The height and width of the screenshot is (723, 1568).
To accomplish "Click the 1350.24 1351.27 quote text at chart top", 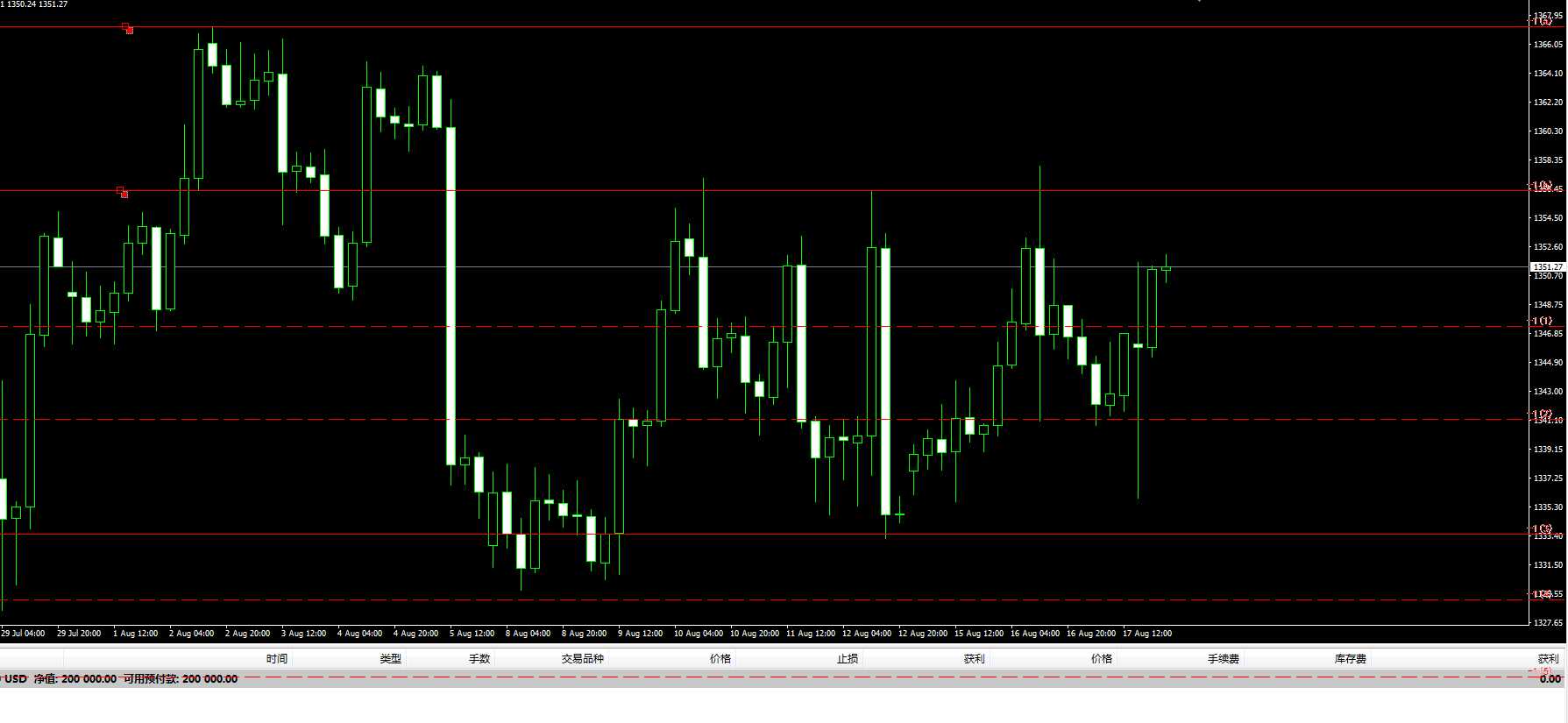I will 39,4.
